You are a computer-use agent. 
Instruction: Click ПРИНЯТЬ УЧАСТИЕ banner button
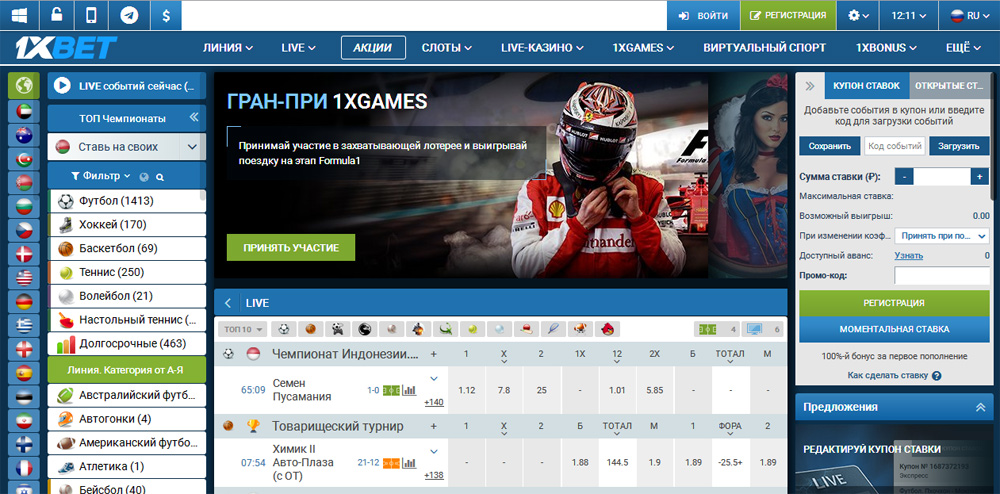click(x=291, y=247)
